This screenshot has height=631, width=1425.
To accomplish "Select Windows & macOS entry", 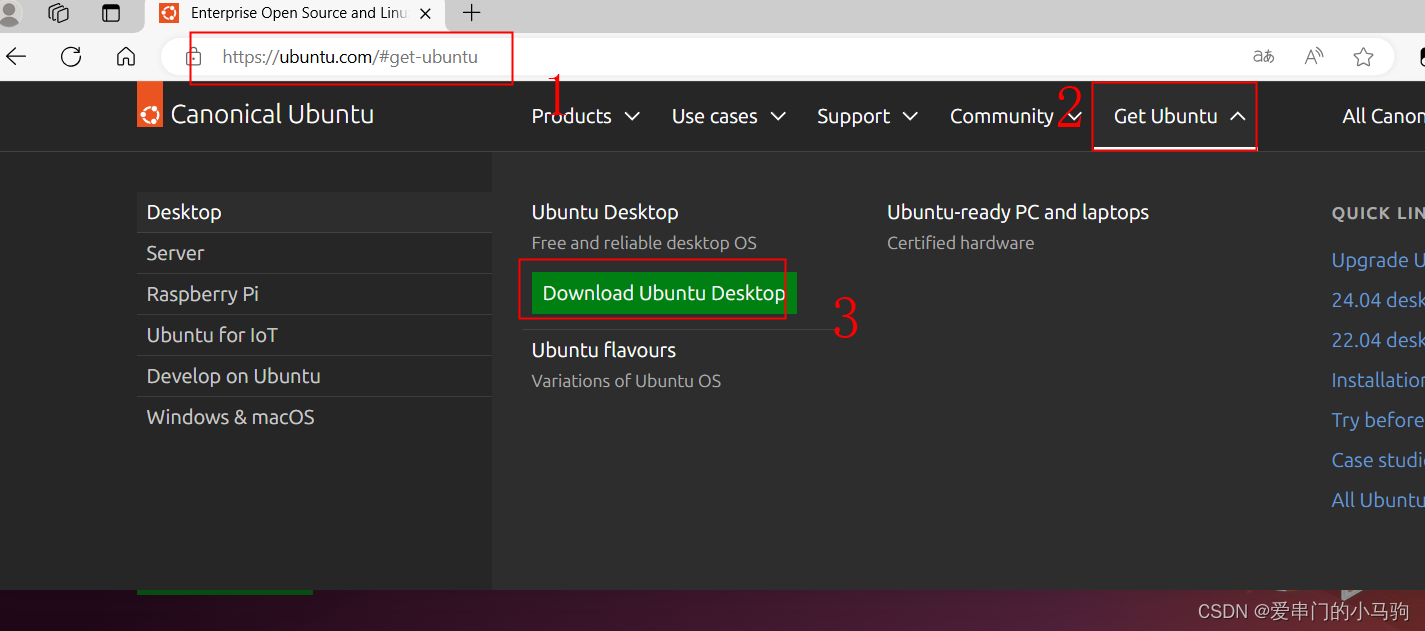I will click(x=314, y=417).
